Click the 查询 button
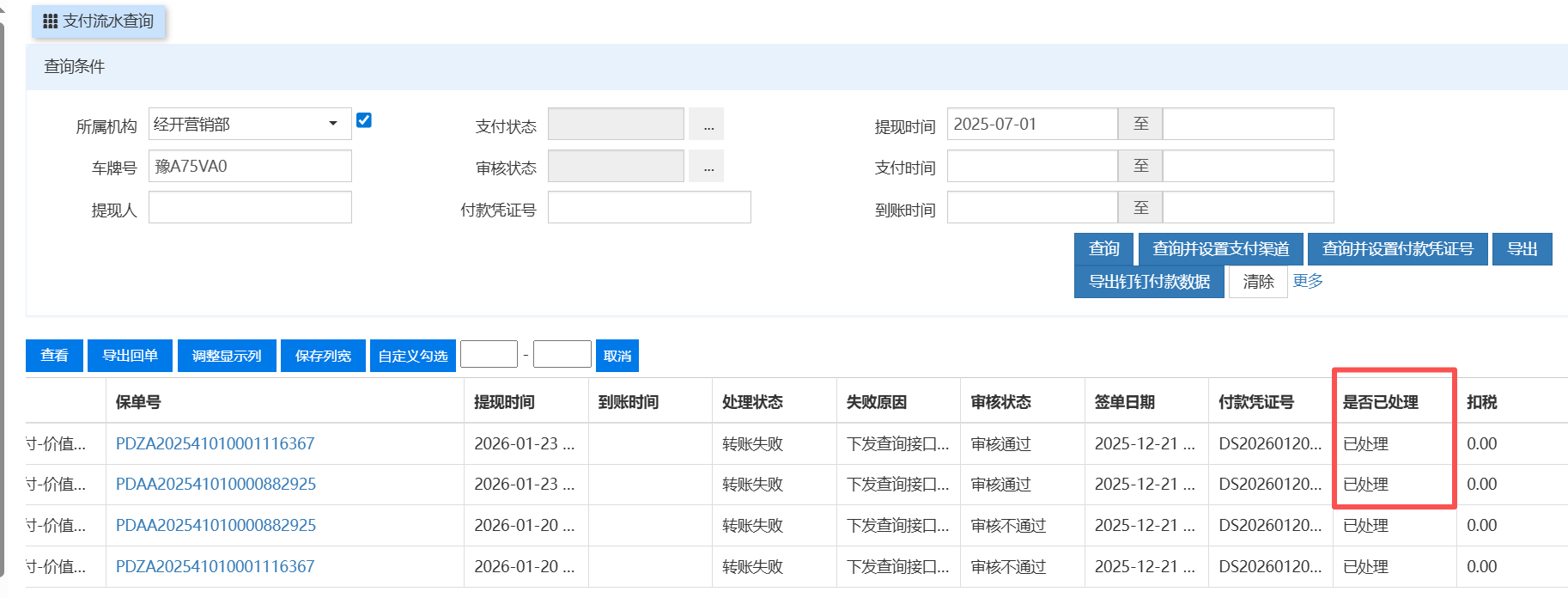The width and height of the screenshot is (1568, 598). (1104, 249)
